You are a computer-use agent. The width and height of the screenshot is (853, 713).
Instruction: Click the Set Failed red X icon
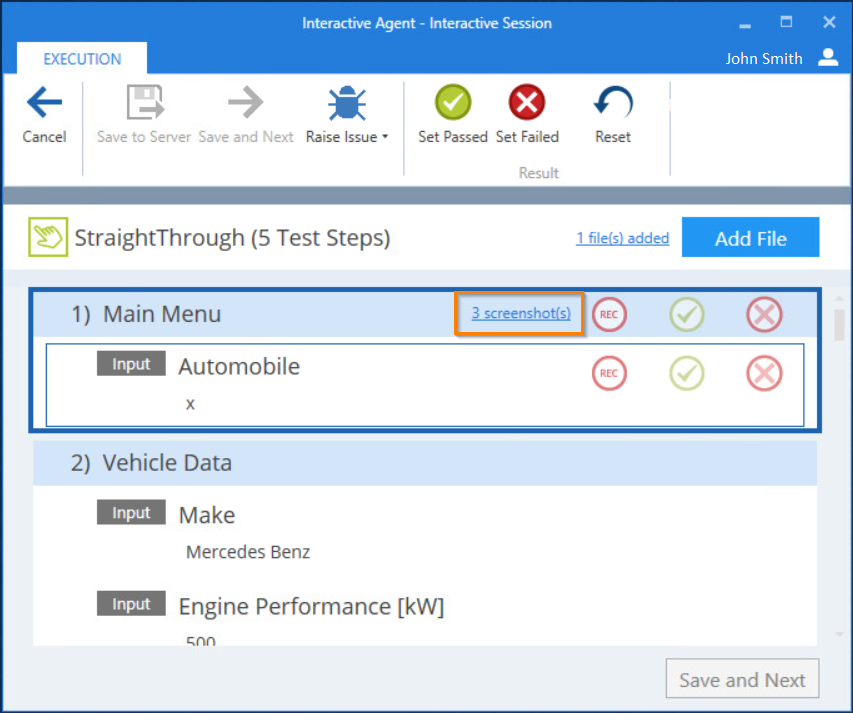527,102
